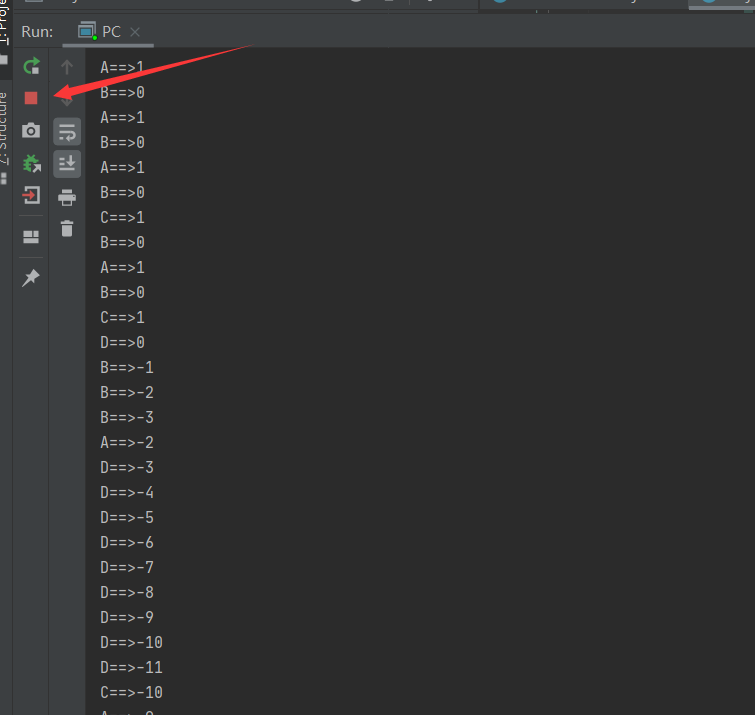Click the console line reading C==>-10
Image resolution: width=755 pixels, height=715 pixels.
(131, 692)
